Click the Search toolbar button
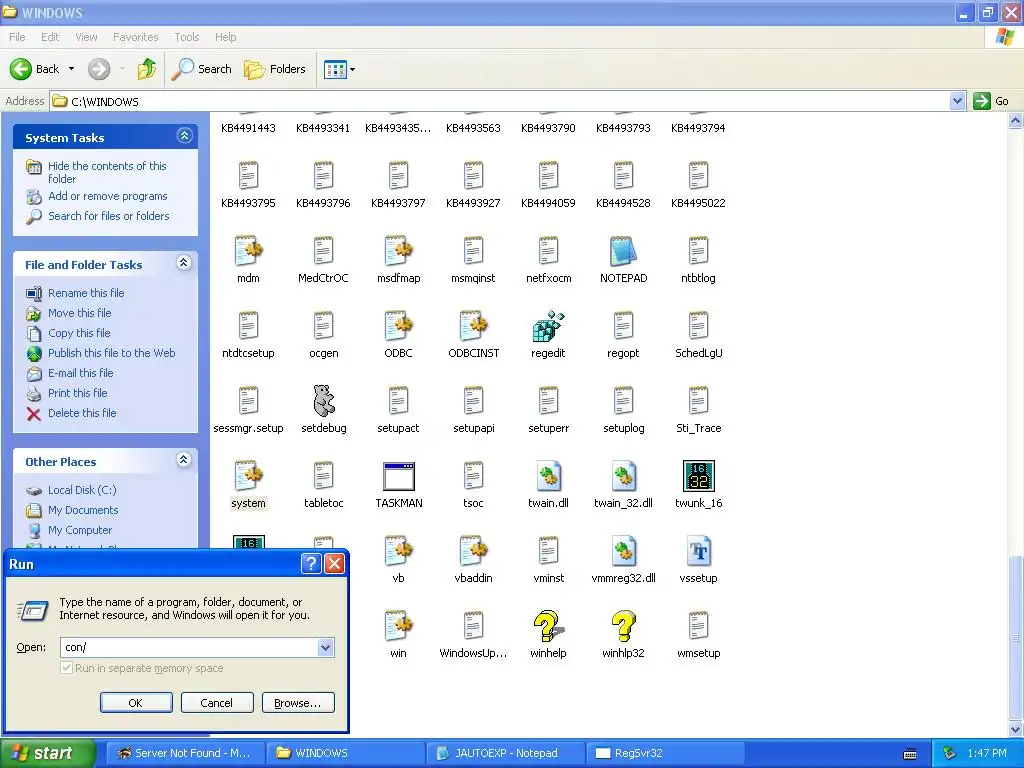 (202, 69)
